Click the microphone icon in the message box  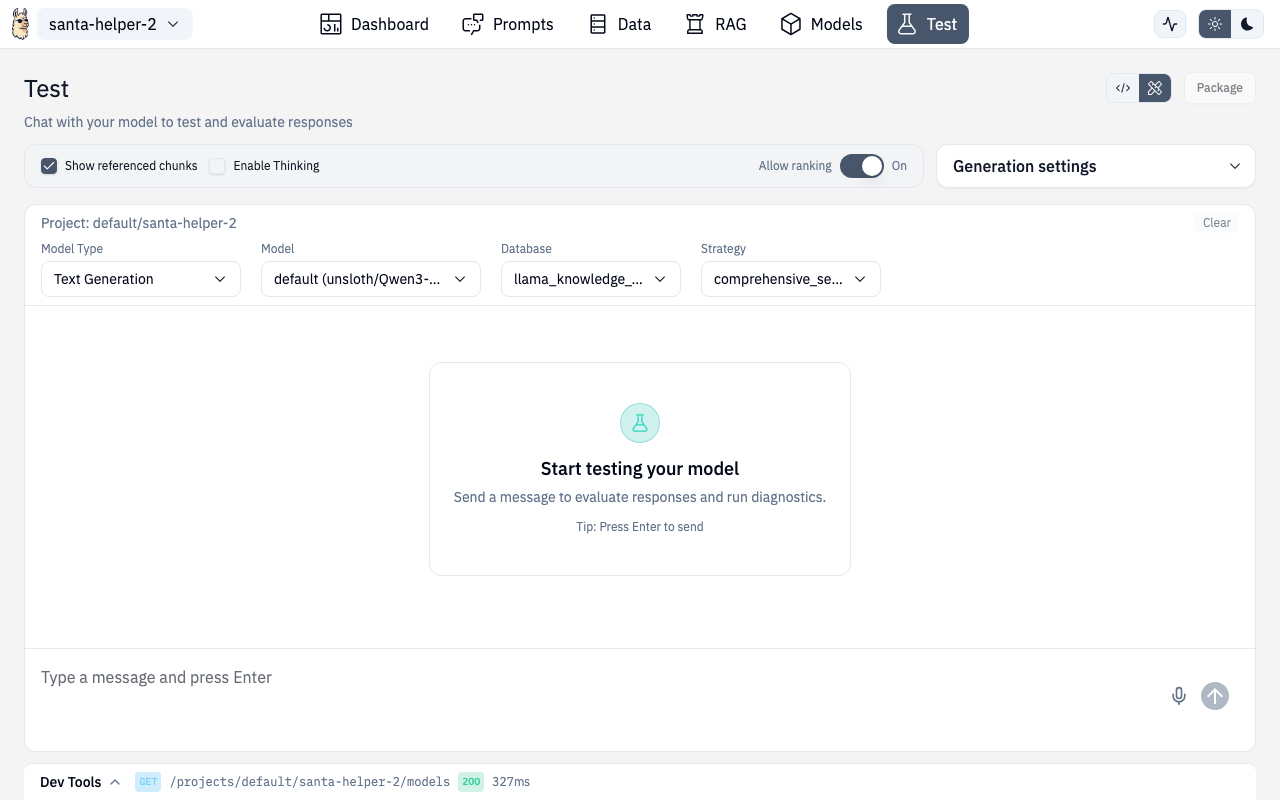[1179, 695]
